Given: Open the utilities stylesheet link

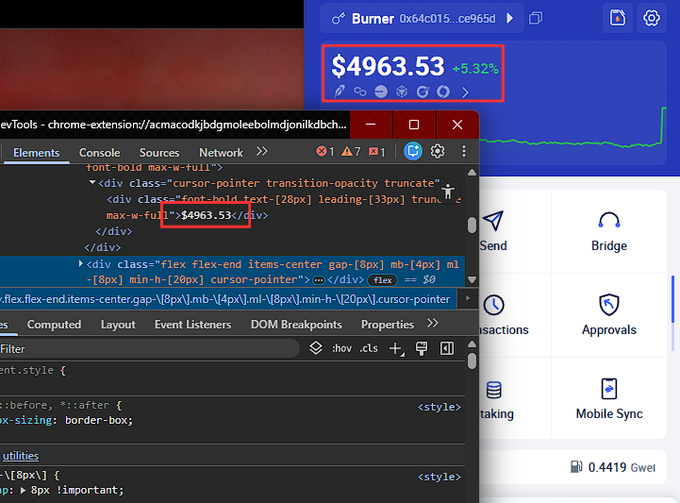Looking at the screenshot, I should (x=20, y=456).
